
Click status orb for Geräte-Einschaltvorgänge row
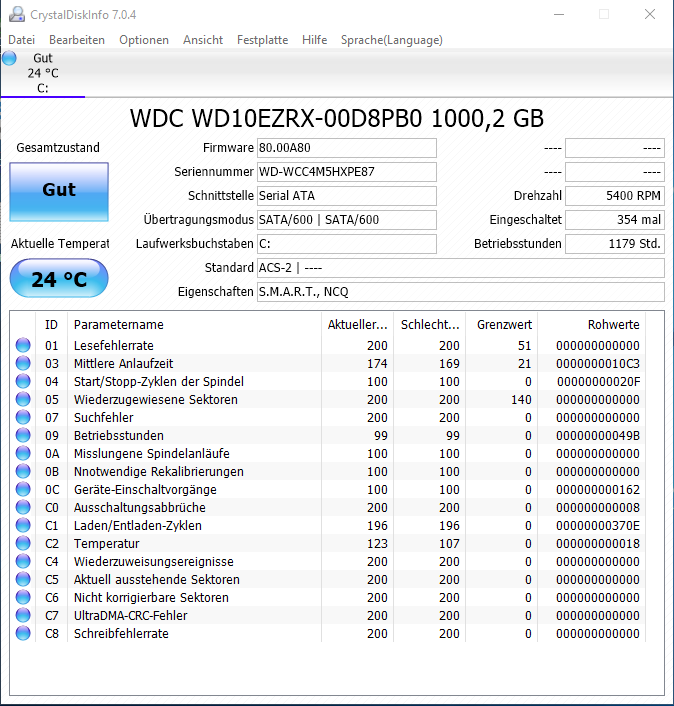23,489
